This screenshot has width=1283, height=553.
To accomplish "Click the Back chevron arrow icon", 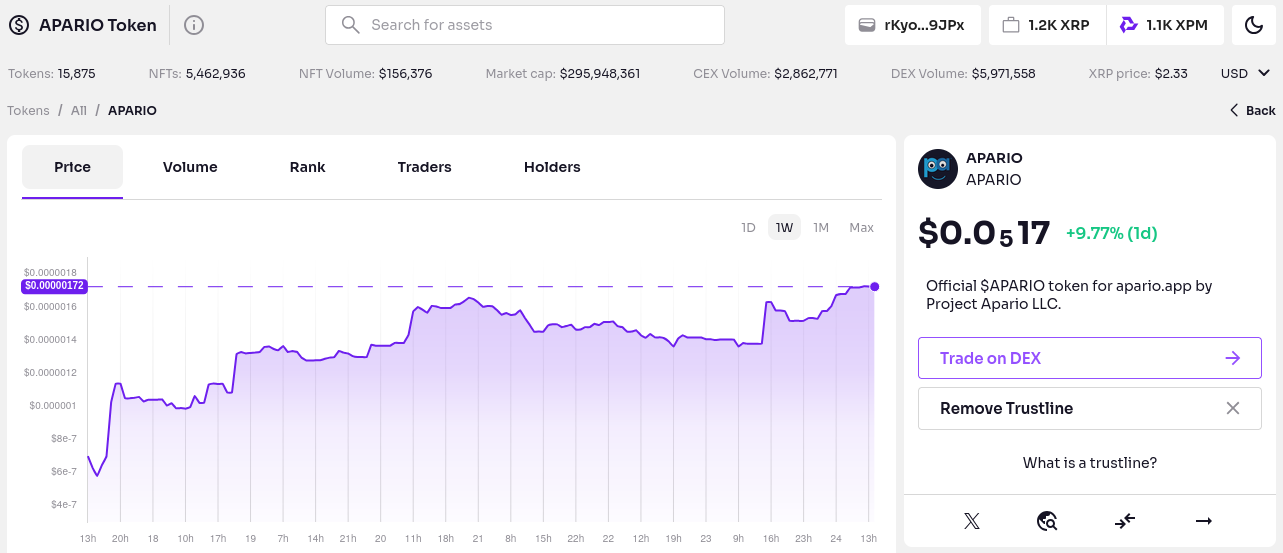I will coord(1234,110).
